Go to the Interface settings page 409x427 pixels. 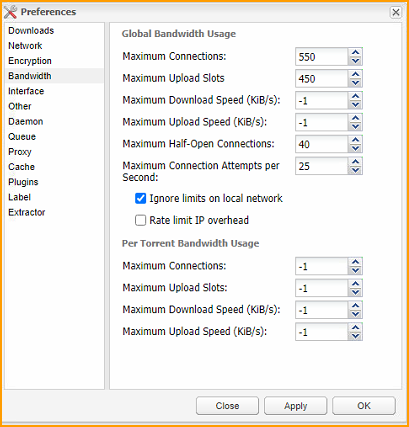pyautogui.click(x=54, y=91)
